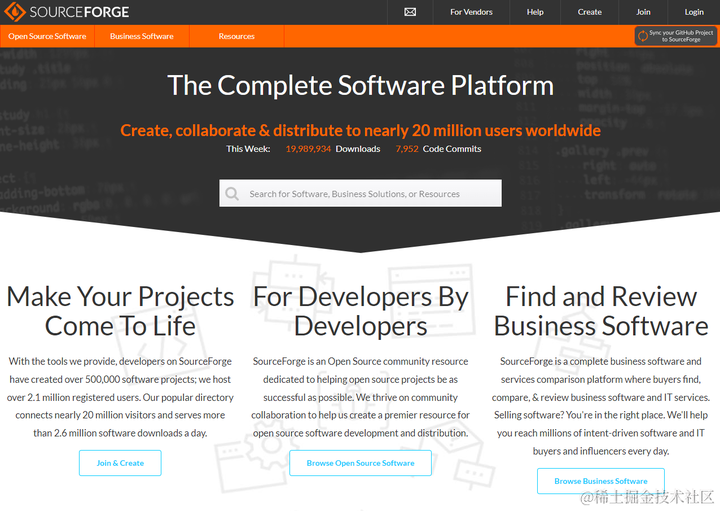Image resolution: width=720 pixels, height=511 pixels.
Task: Click the 7,952 code commits figure
Action: coord(407,149)
